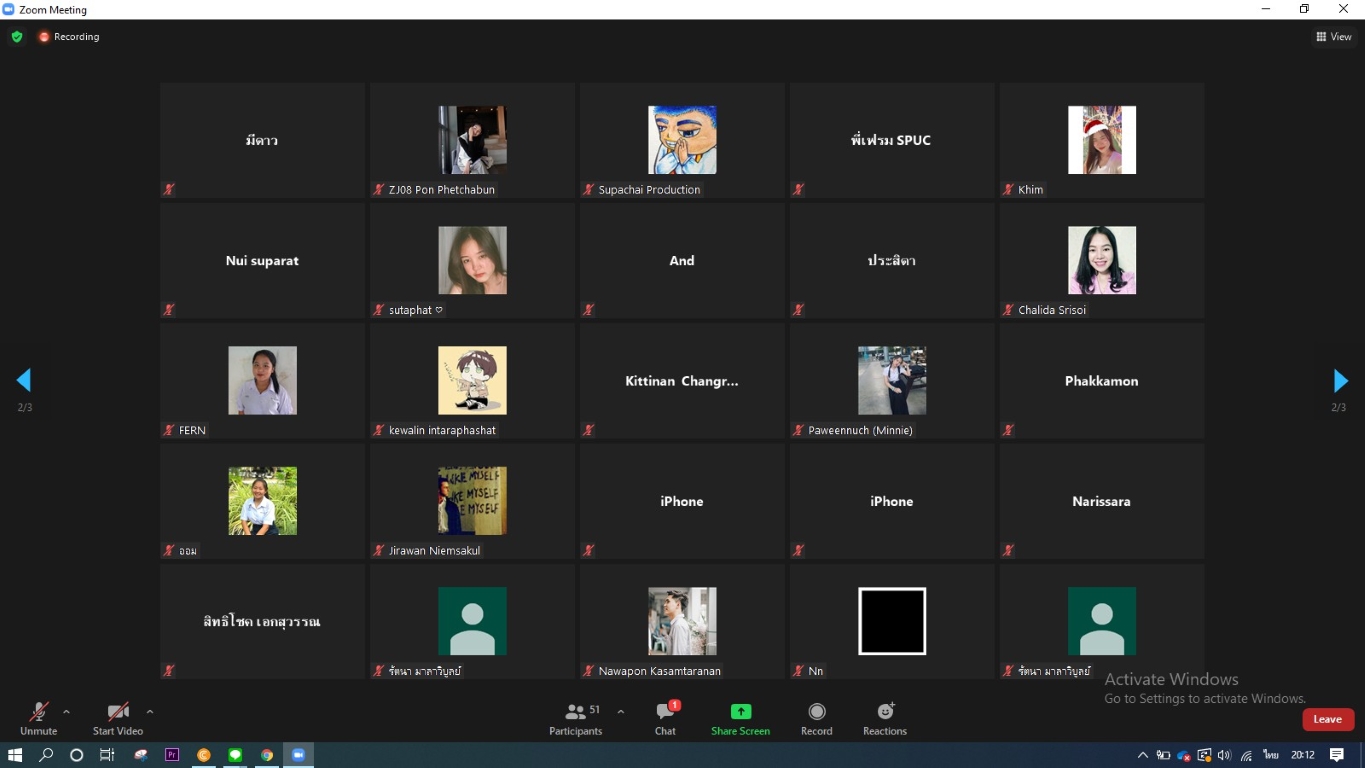Go to next gallery page arrow

coord(1340,380)
